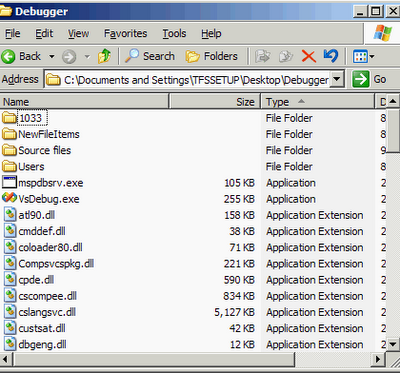Minimize the Debugger window
Image resolution: width=400 pixels, height=373 pixels.
click(360, 12)
